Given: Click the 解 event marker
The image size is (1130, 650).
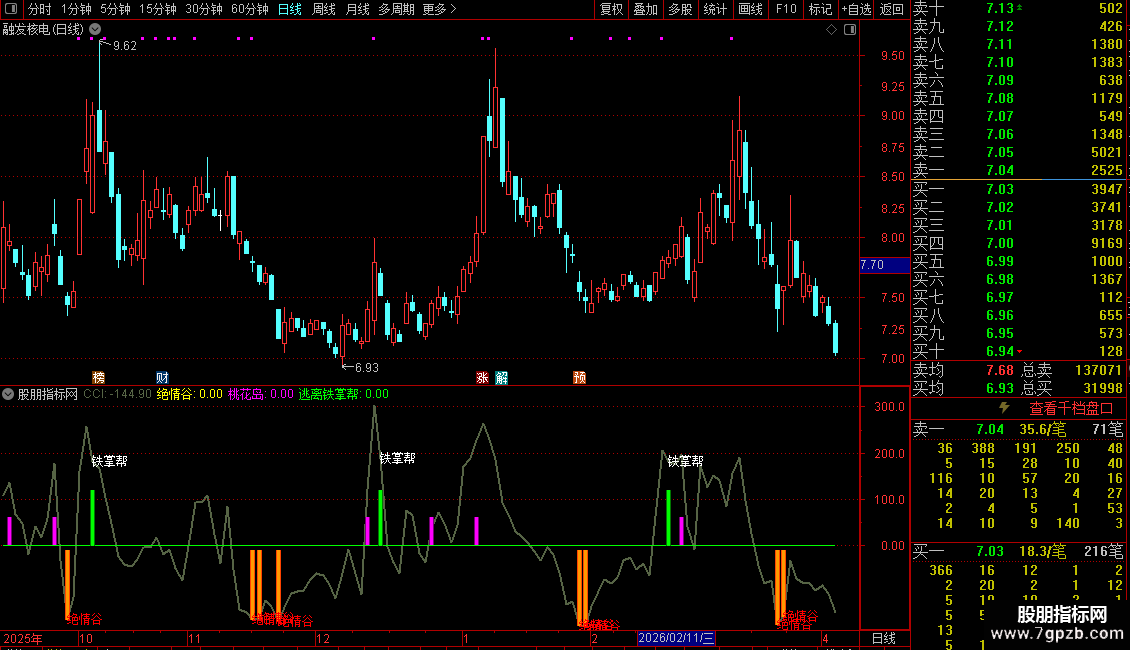Looking at the screenshot, I should click(502, 378).
